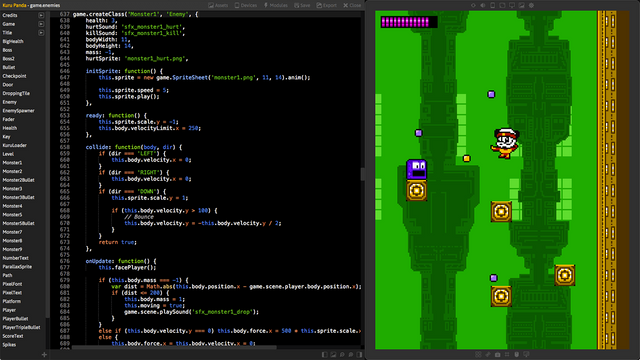640x360 pixels.
Task: Open Boss2 class in sidebar
Action: point(9,59)
